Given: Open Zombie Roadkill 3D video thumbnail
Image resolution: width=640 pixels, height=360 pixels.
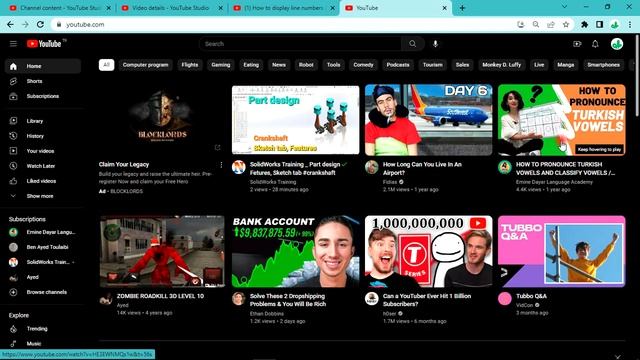Looking at the screenshot, I should [x=162, y=251].
